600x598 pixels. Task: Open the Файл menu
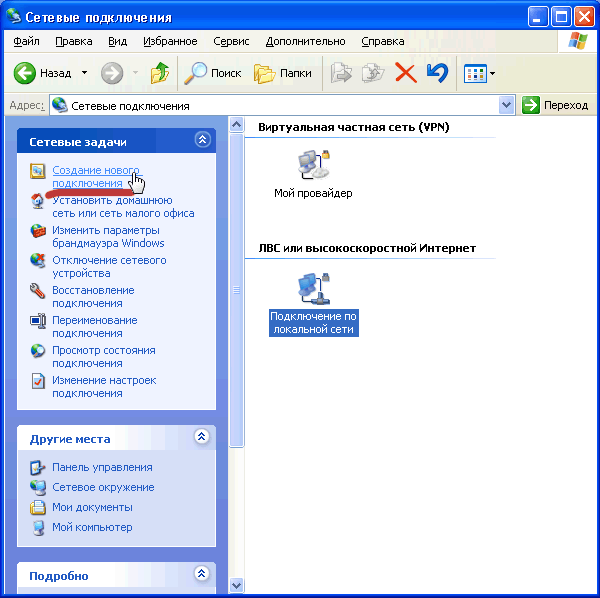[26, 41]
